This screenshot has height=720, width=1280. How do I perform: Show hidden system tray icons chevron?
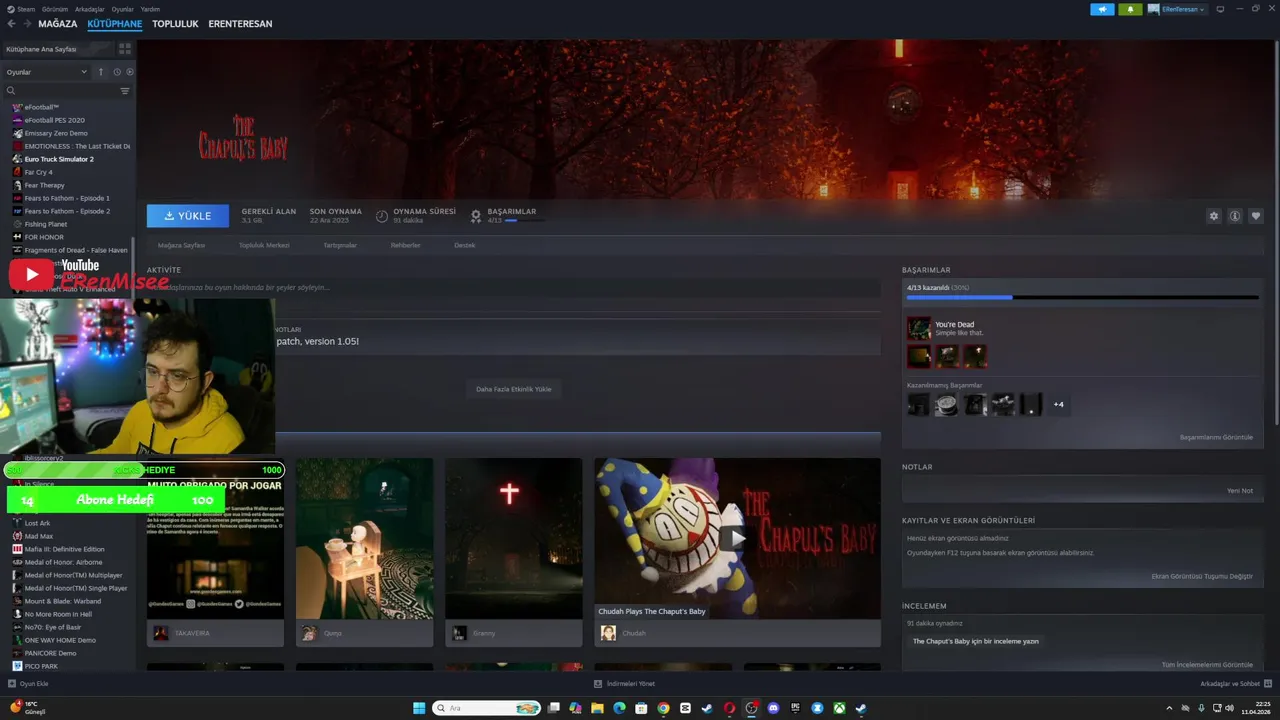pos(1171,708)
